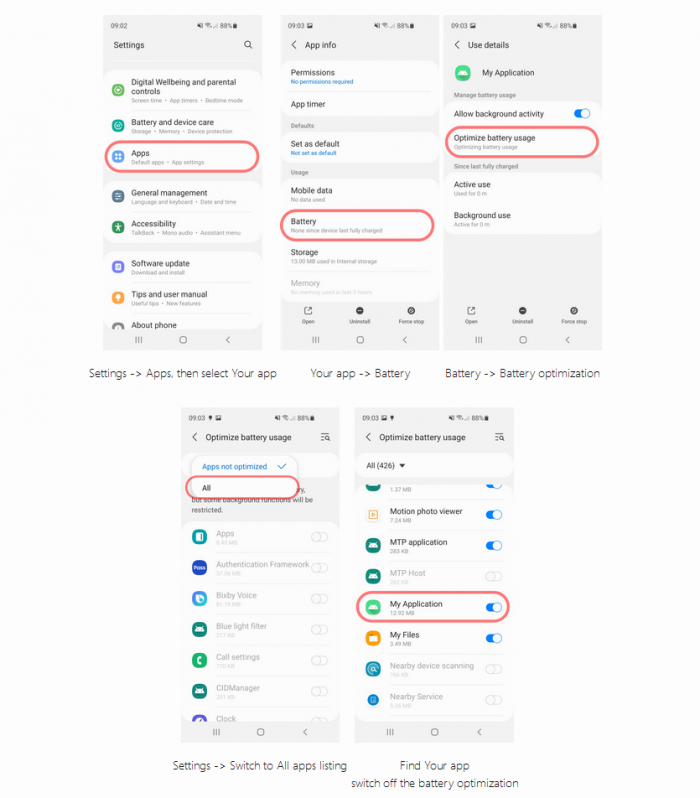The image size is (700, 798).
Task: Tap the Force stop icon on Use details screen
Action: (x=574, y=310)
